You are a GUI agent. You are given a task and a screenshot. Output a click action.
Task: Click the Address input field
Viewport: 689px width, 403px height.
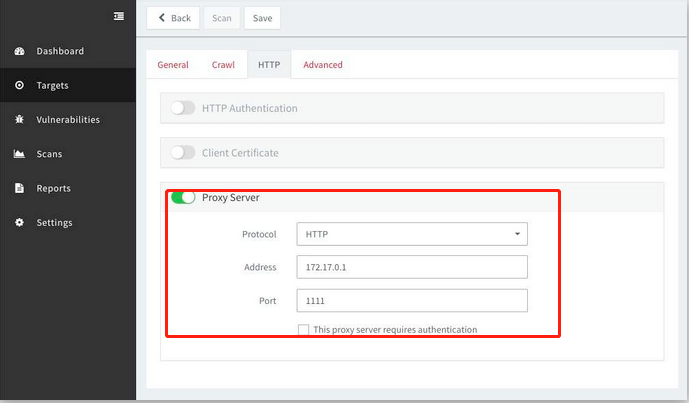[412, 267]
